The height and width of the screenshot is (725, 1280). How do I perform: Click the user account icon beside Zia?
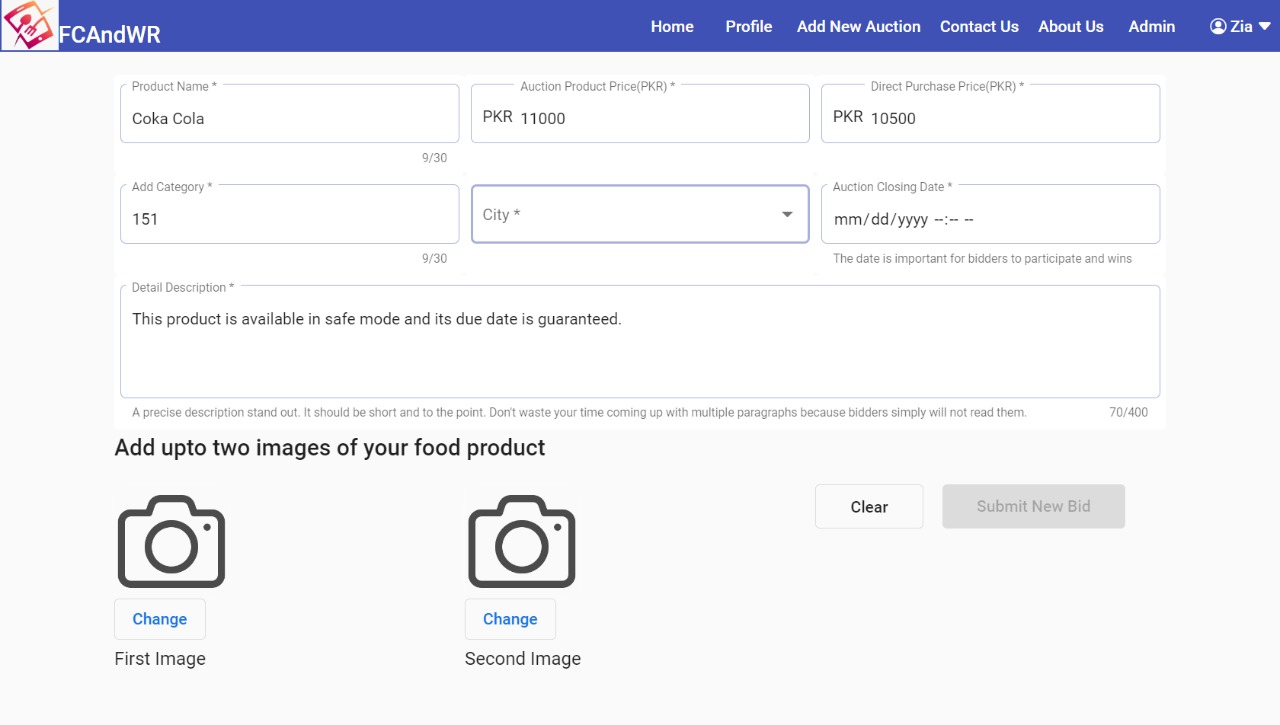pyautogui.click(x=1218, y=27)
